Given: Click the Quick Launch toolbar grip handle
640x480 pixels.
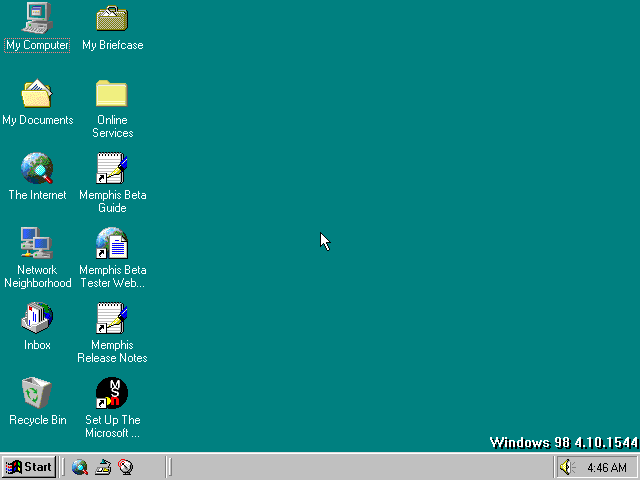Looking at the screenshot, I should pyautogui.click(x=63, y=467).
